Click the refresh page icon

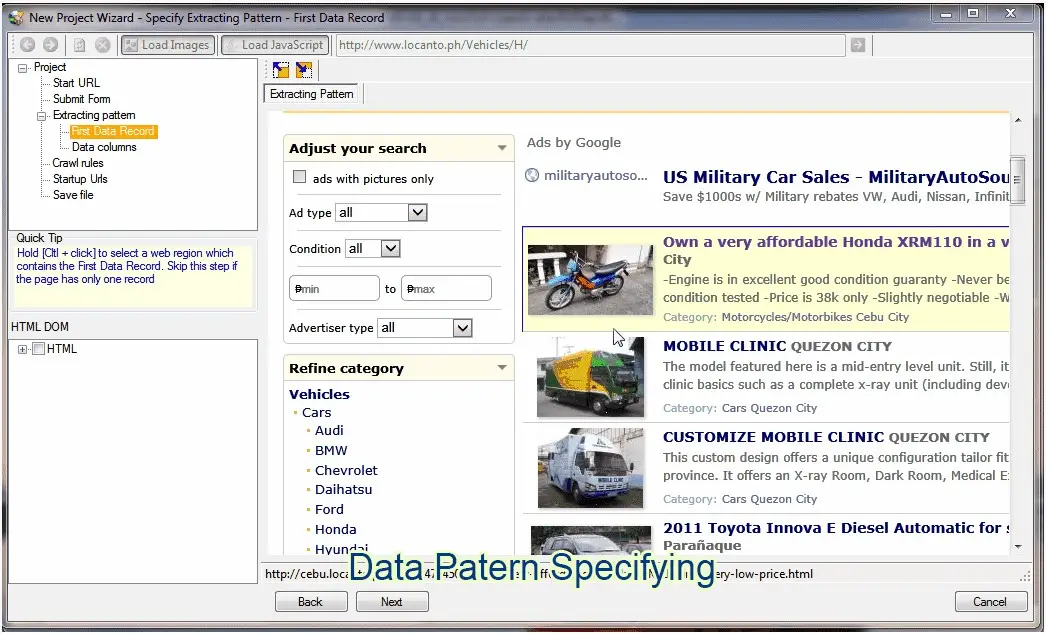pos(79,45)
